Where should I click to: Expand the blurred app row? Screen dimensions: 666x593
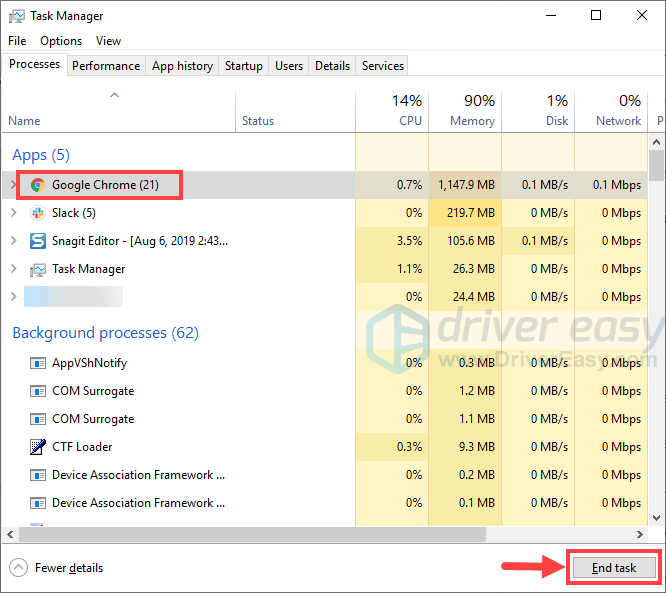tap(14, 296)
